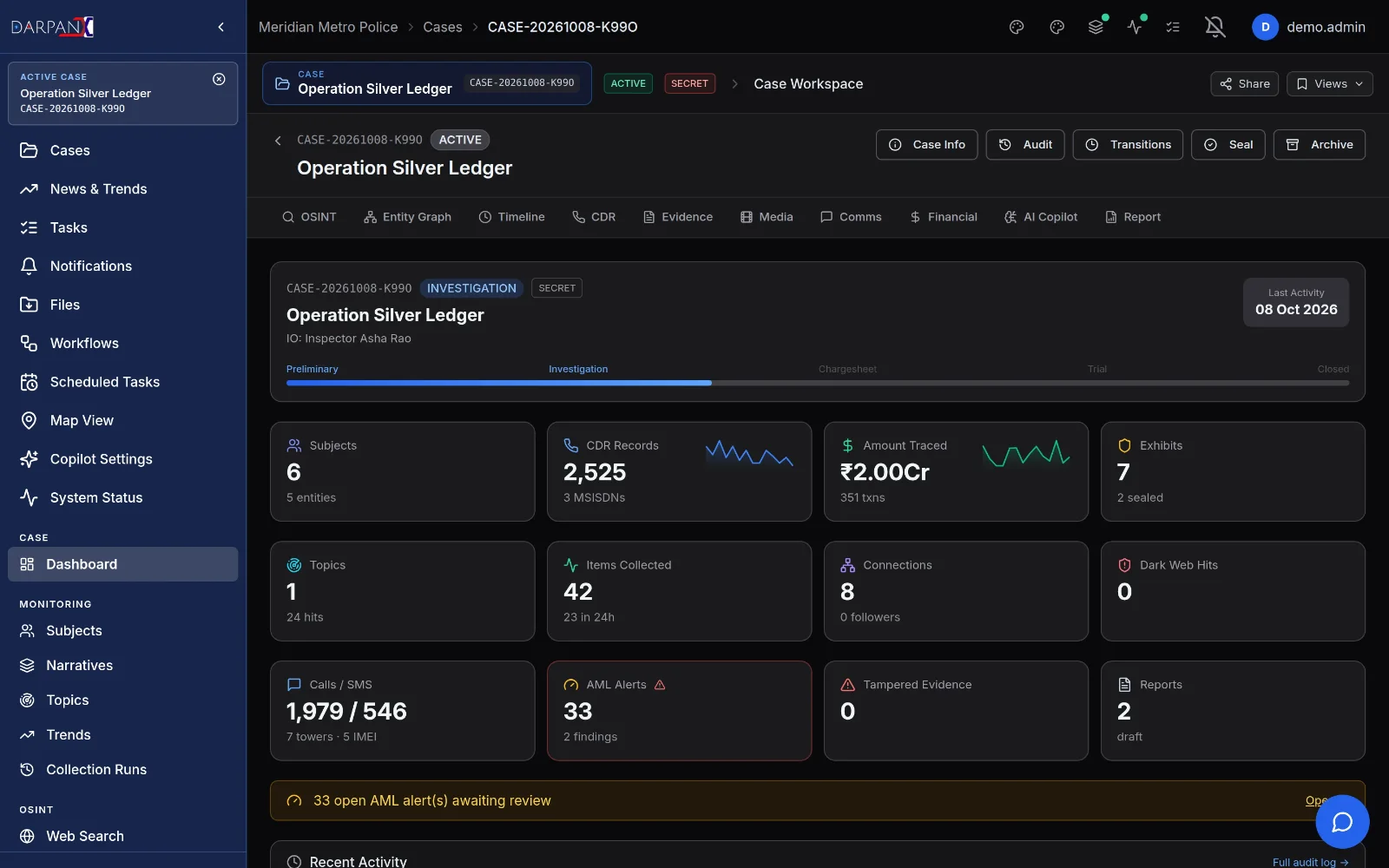Viewport: 1389px width, 868px height.
Task: Open the Financial tab
Action: (943, 217)
